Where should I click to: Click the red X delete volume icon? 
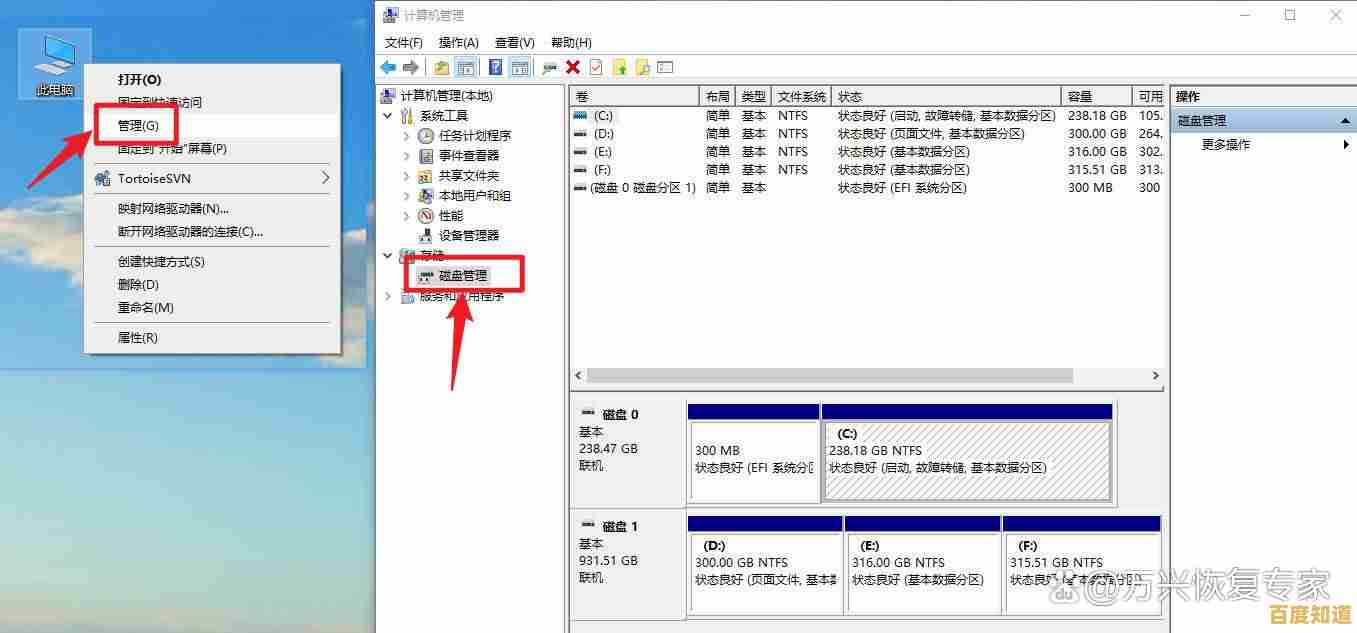pos(573,67)
